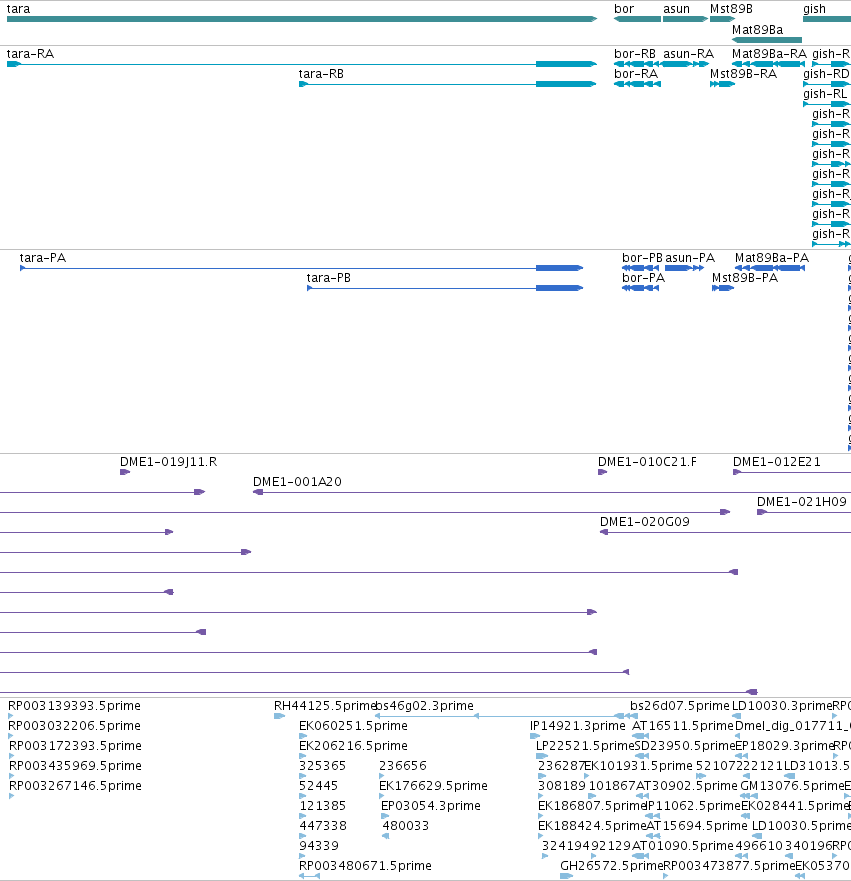The image size is (851, 881).
Task: Select the 447338 feature label
Action: point(323,826)
